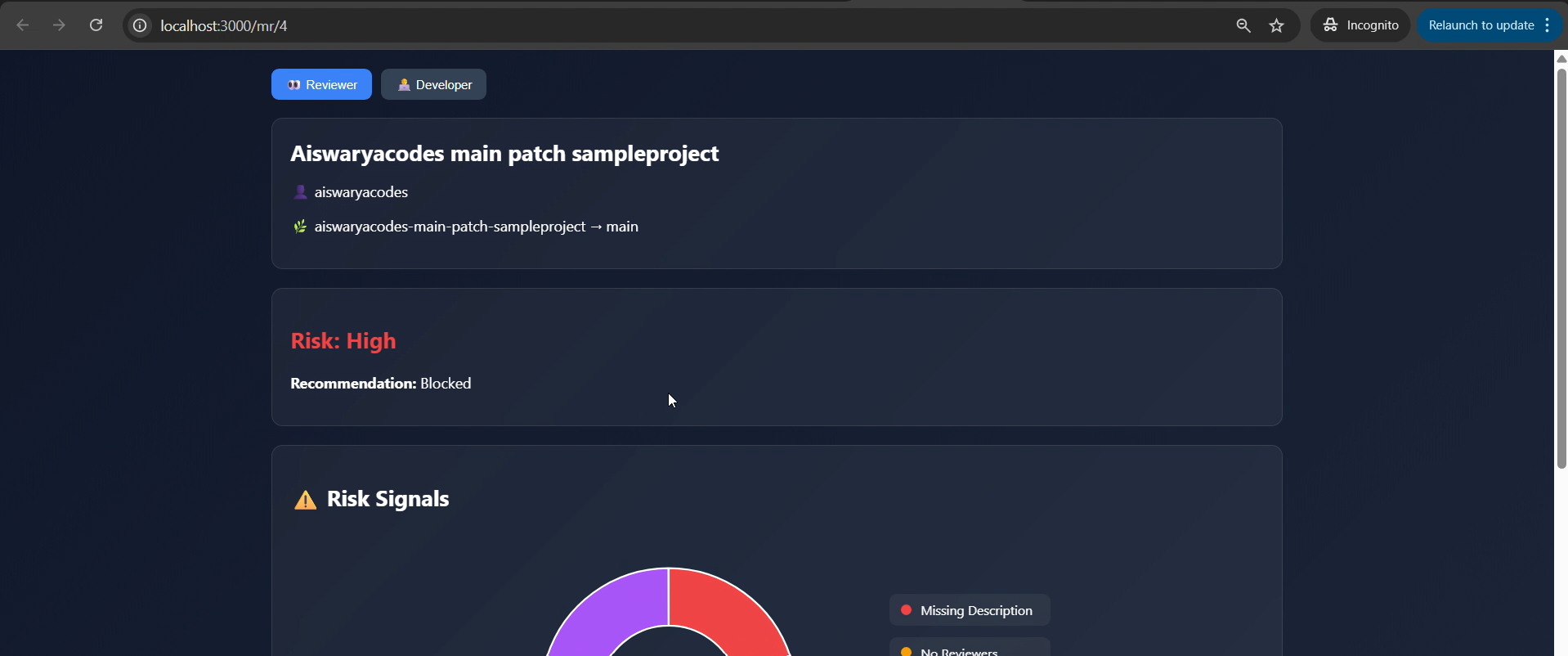Click the warning triangle icon near Risk Signals
This screenshot has height=656, width=1568.
(x=305, y=500)
